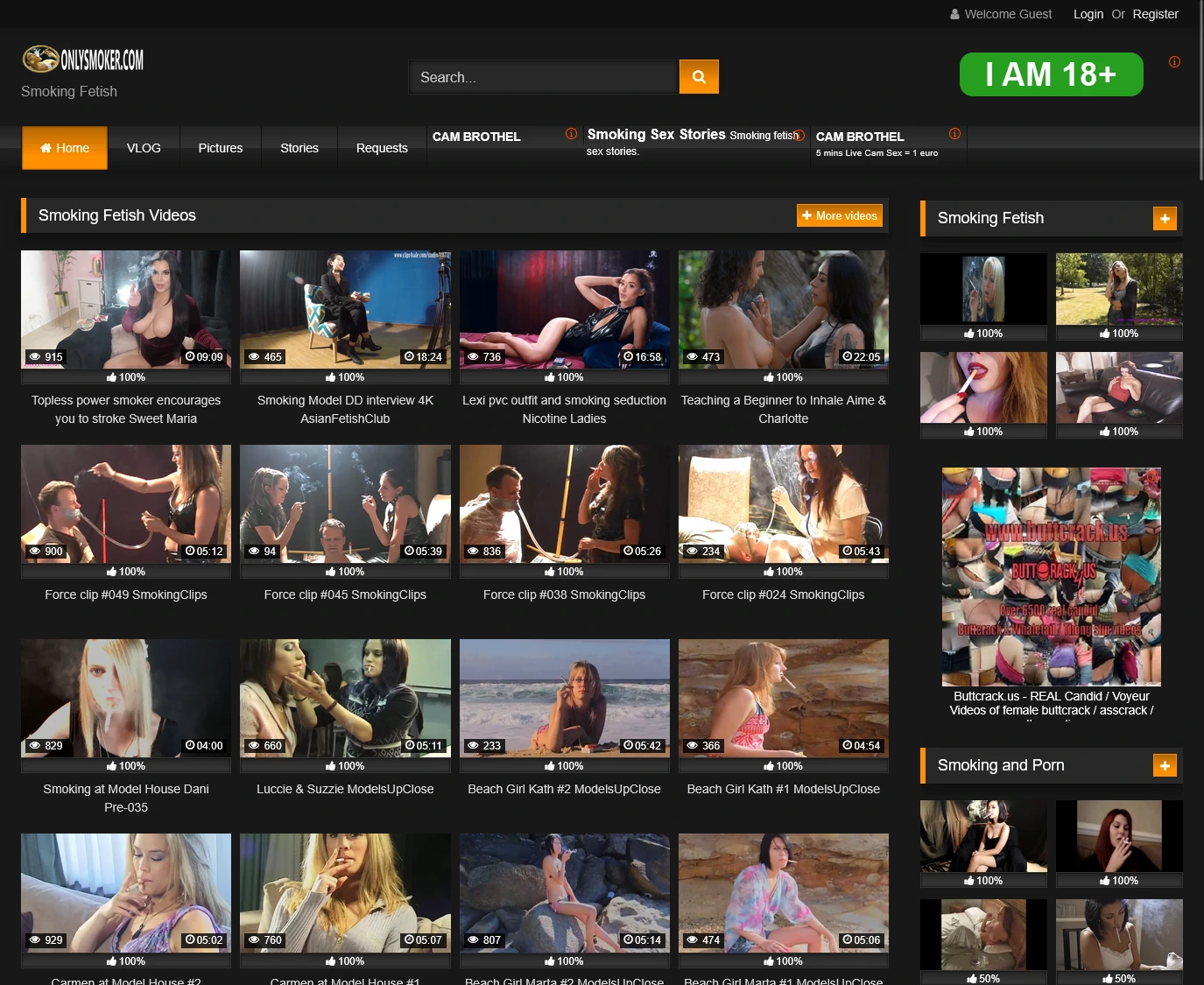Navigate to the Requests menu item
This screenshot has height=985, width=1204.
coord(382,148)
